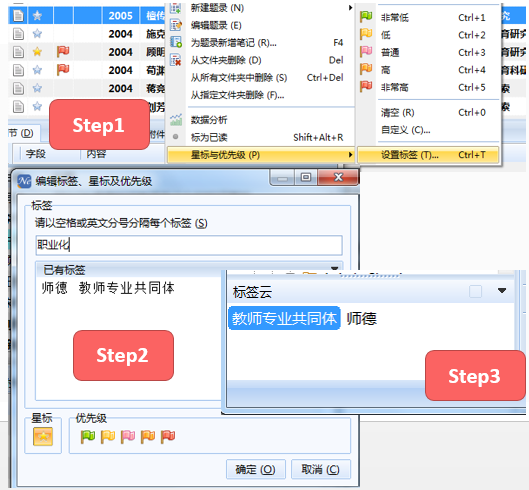
Task: Click the orange flag icon beside 高
Action: point(366,69)
